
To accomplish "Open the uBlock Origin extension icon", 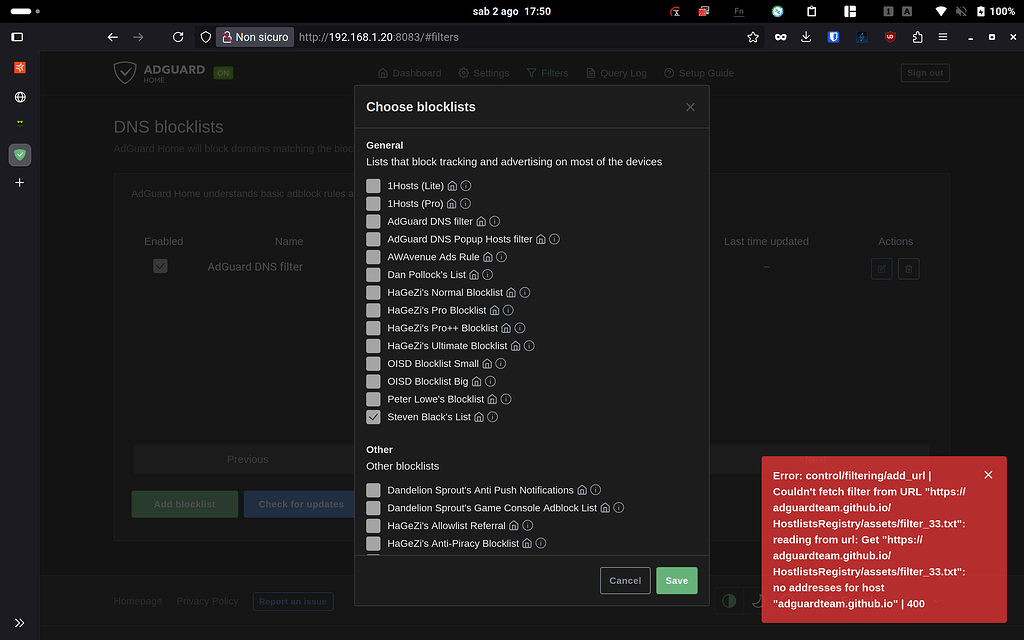I will [x=890, y=37].
